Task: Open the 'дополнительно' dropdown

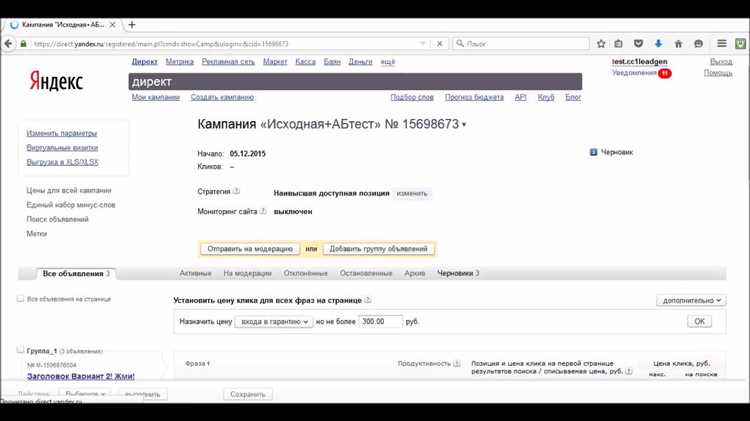Action: tap(691, 300)
